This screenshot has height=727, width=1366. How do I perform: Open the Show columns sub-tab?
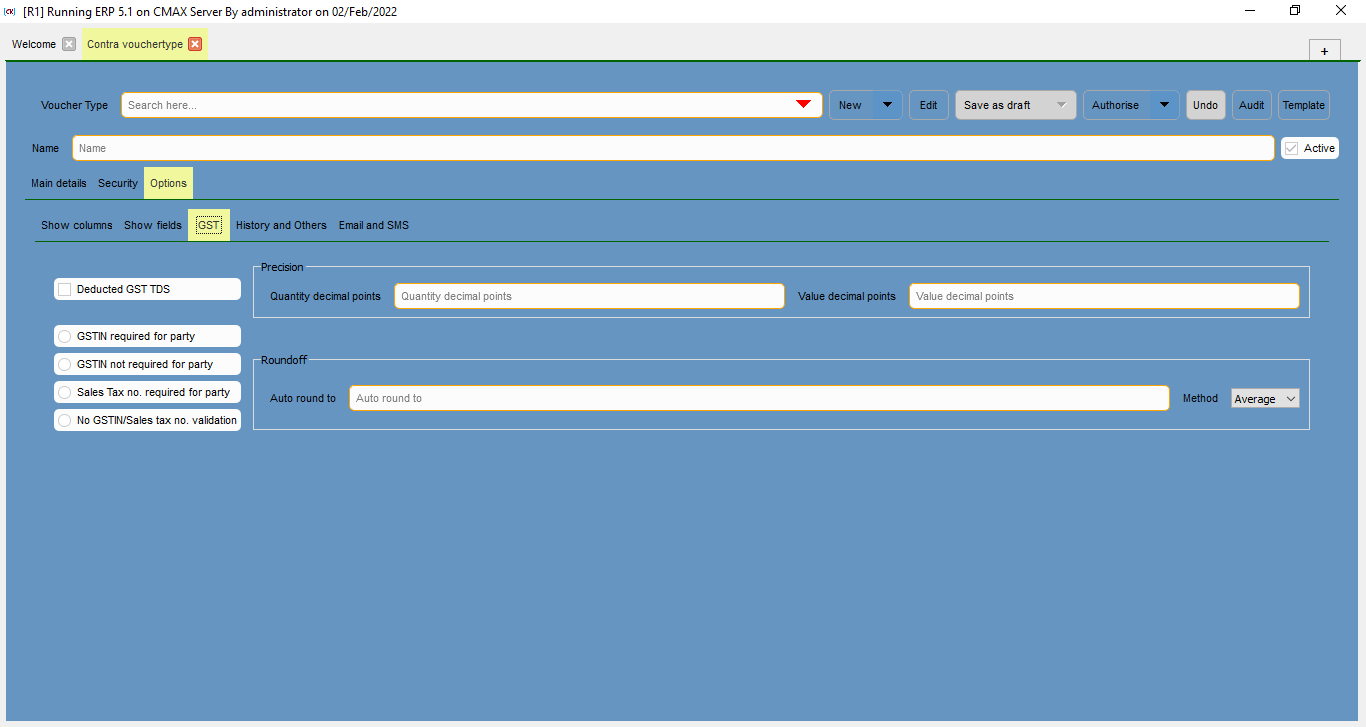tap(77, 225)
